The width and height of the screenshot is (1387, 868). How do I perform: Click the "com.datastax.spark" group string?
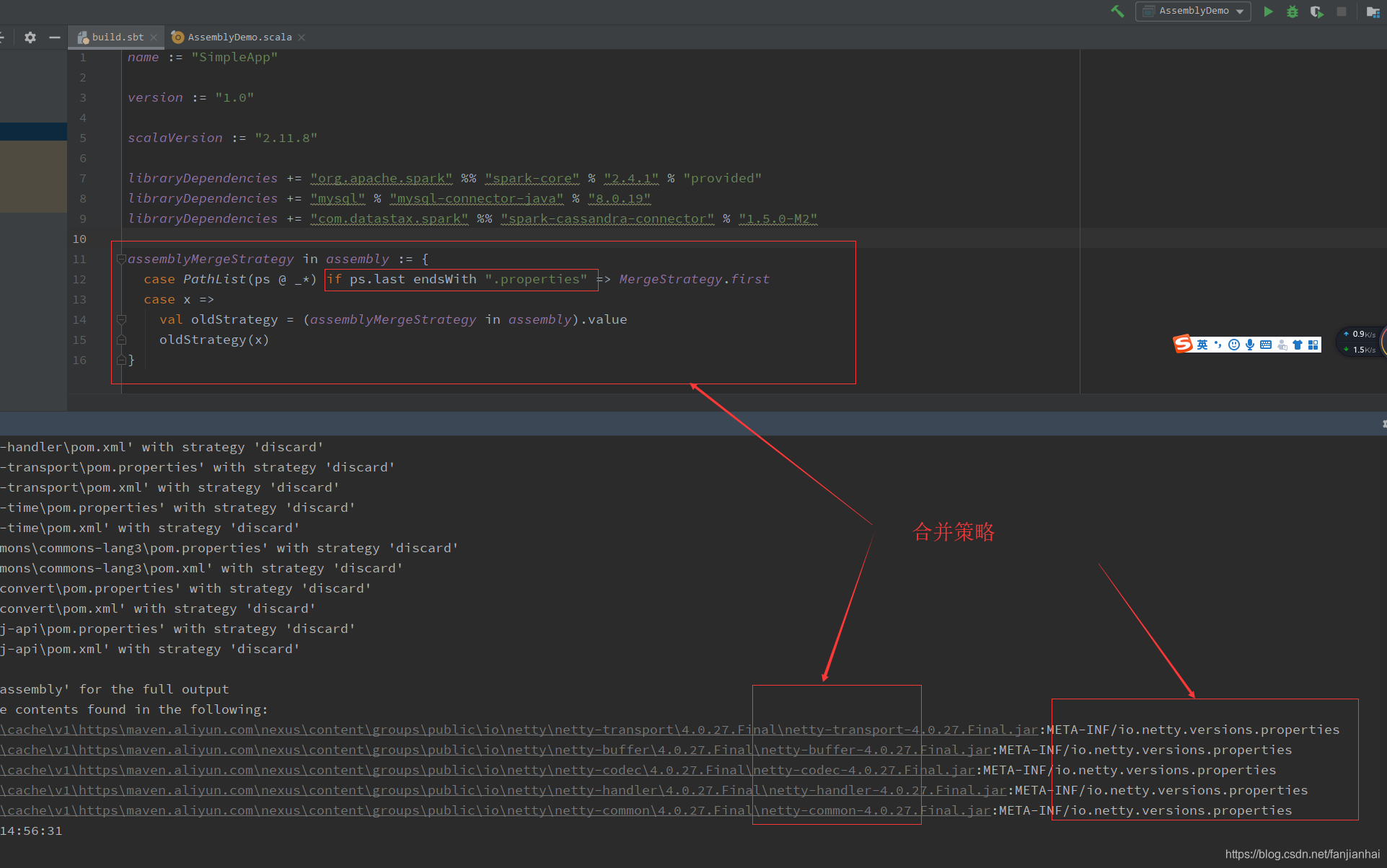(x=389, y=218)
